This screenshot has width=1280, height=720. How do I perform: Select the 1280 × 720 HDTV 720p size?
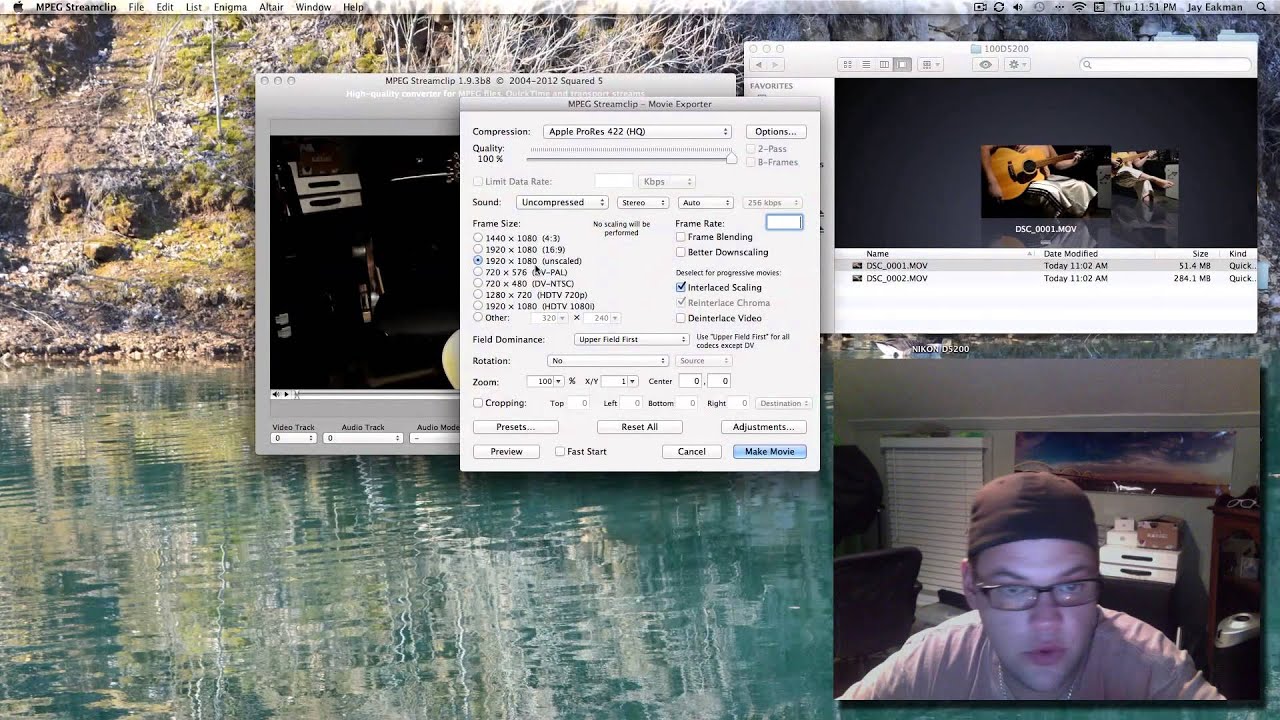pyautogui.click(x=478, y=295)
